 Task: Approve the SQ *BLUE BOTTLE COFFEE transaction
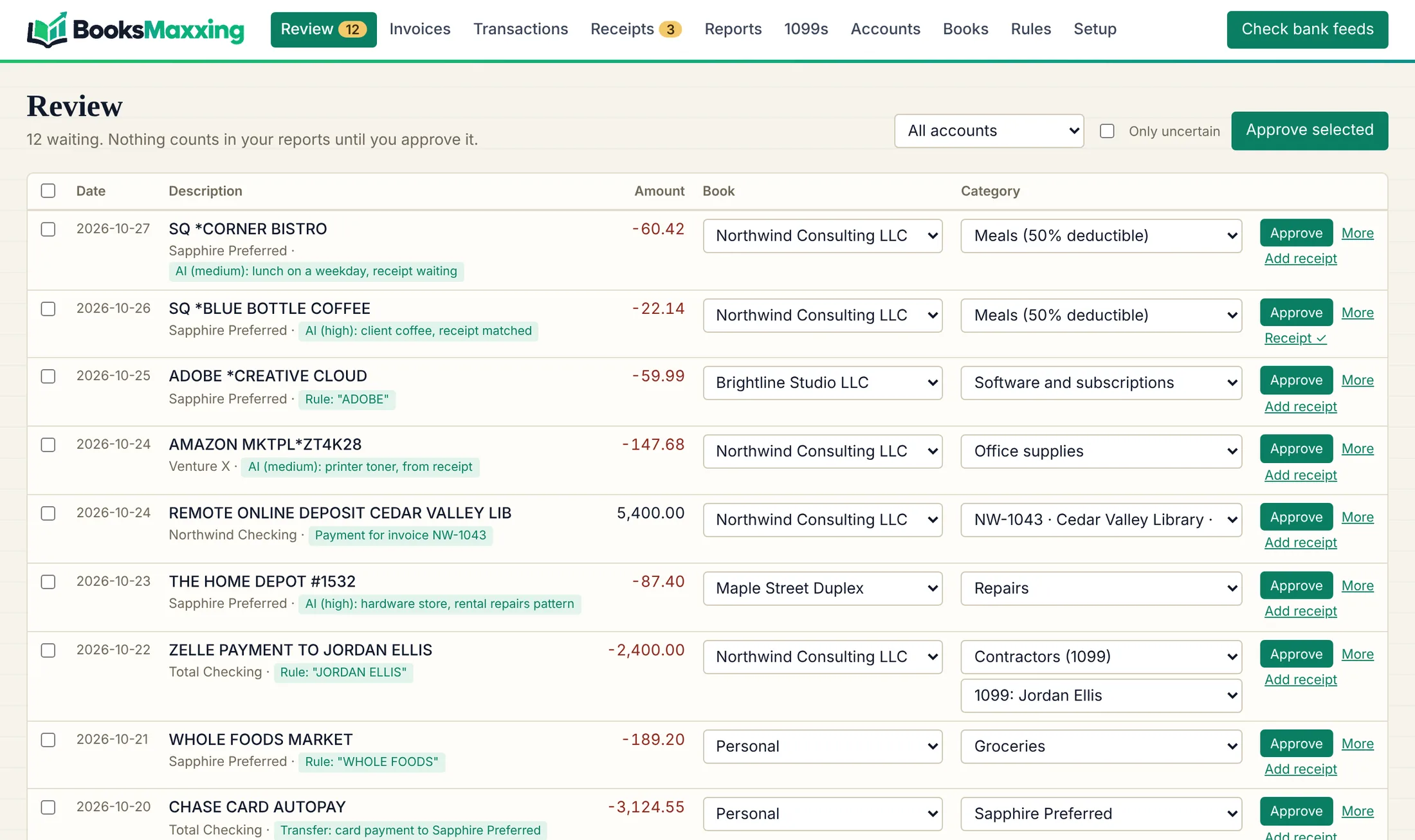tap(1296, 313)
